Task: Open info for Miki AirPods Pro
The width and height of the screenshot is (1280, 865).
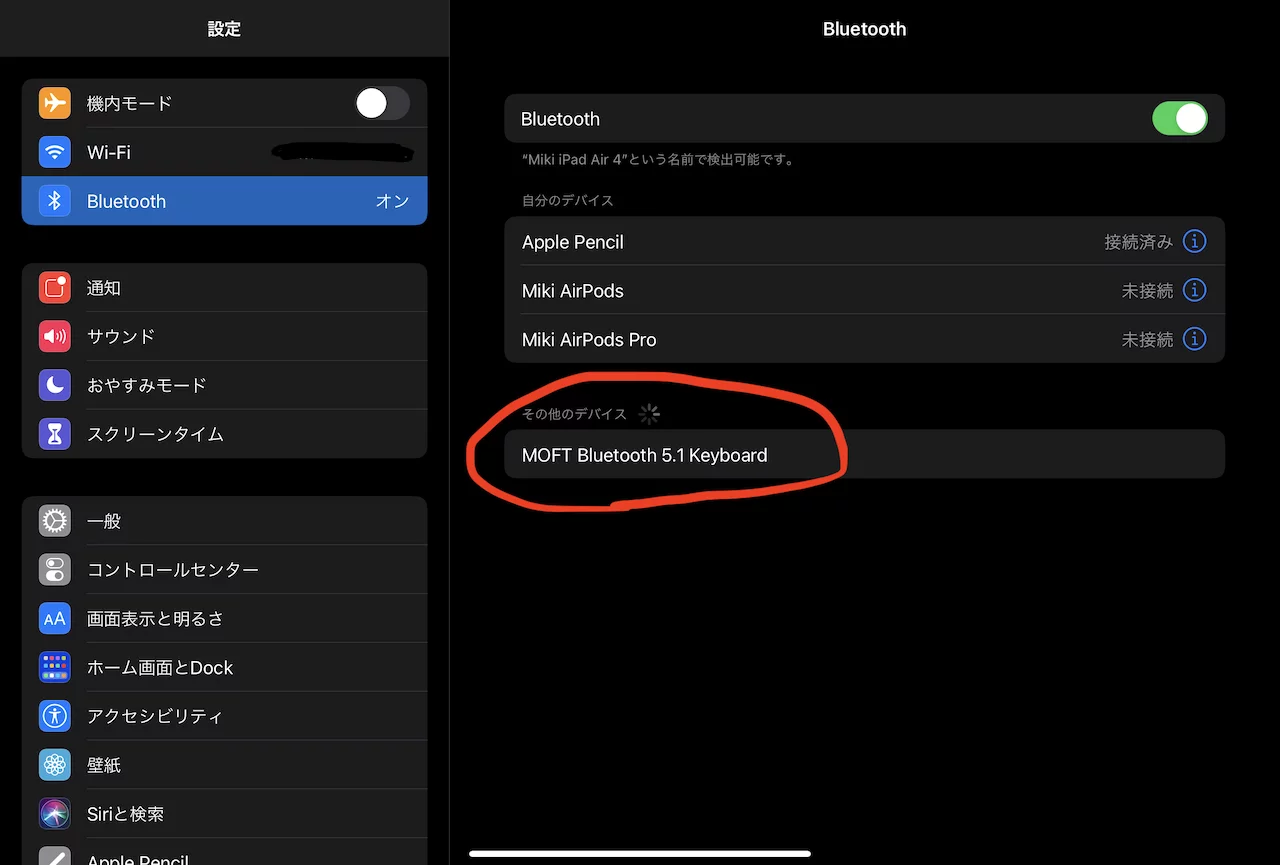Action: 1194,339
